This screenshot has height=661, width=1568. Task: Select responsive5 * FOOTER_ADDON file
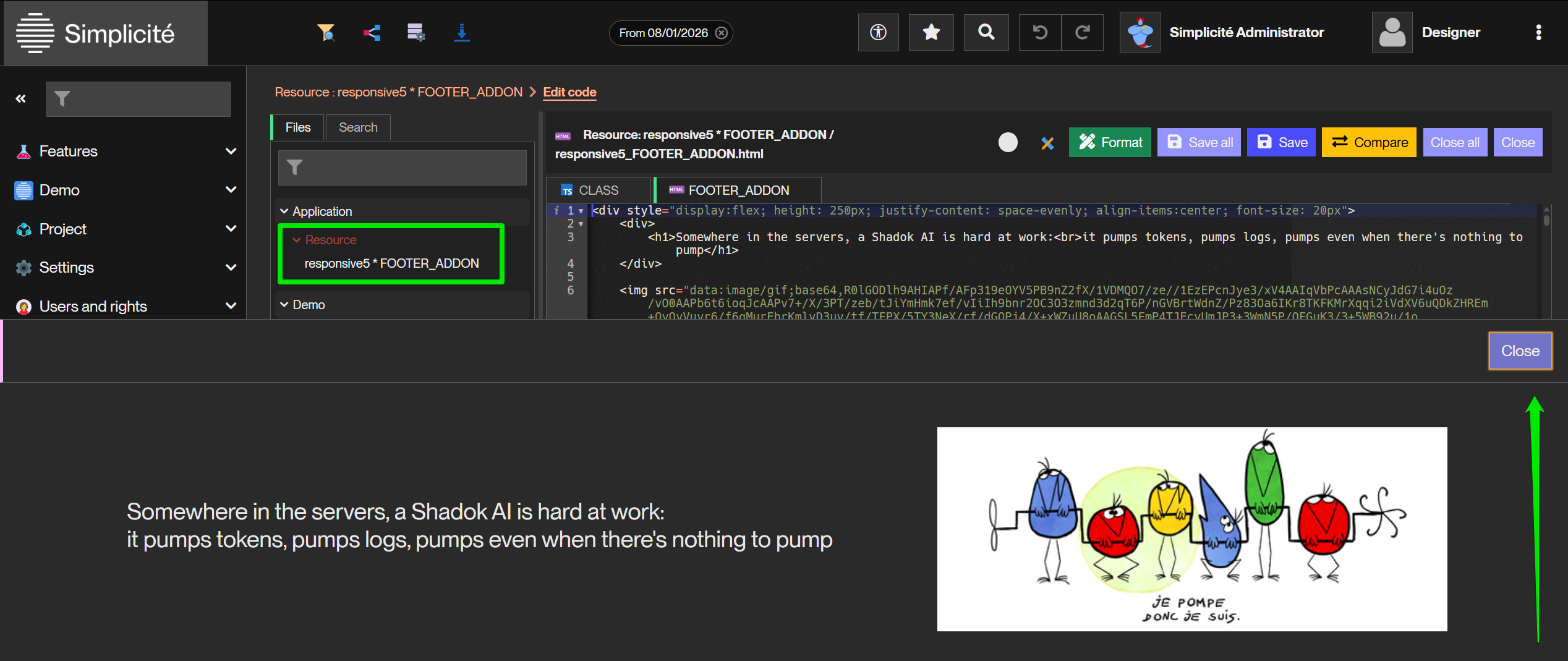[391, 263]
